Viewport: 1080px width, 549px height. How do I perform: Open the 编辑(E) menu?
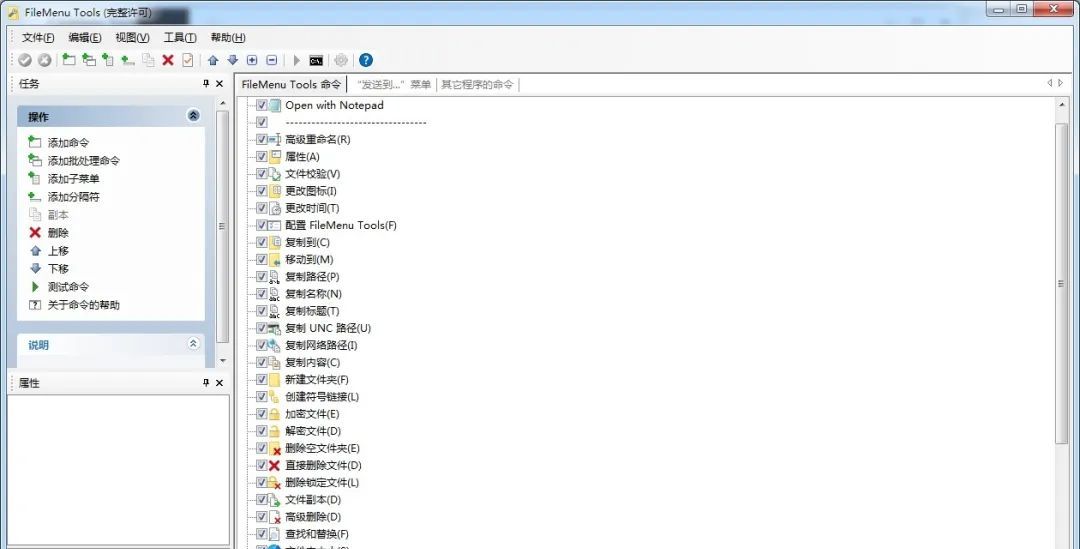point(85,38)
